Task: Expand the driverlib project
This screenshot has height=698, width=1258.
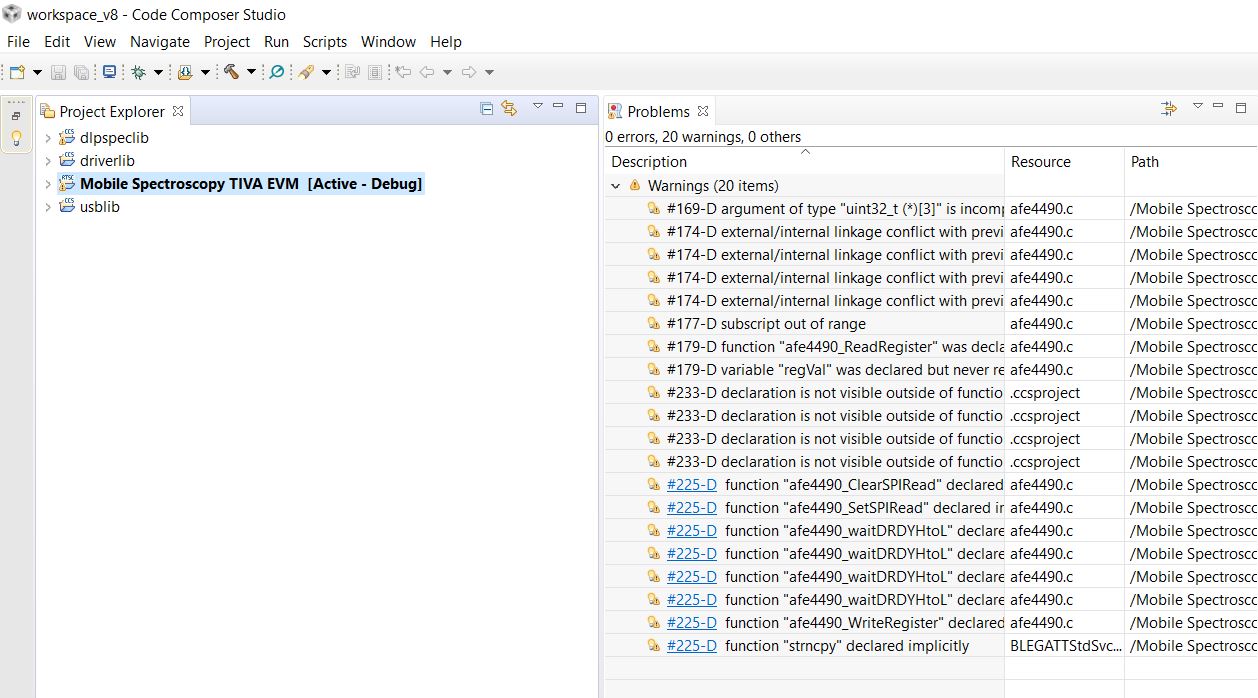Action: click(48, 161)
